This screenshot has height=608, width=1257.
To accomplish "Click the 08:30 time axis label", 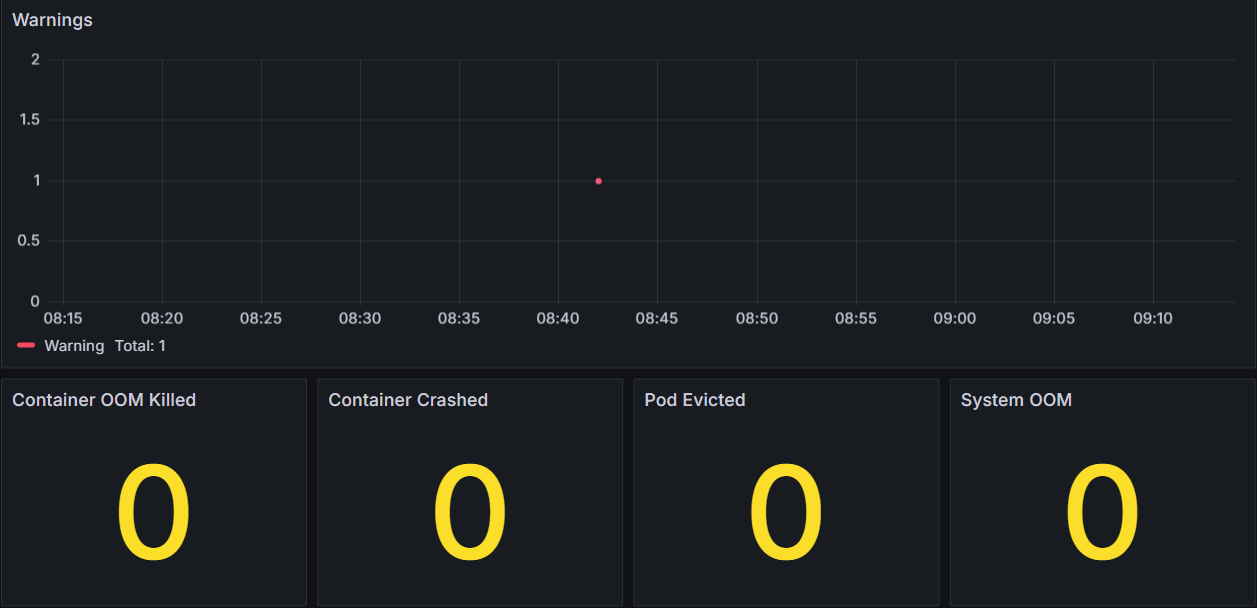I will pos(360,319).
